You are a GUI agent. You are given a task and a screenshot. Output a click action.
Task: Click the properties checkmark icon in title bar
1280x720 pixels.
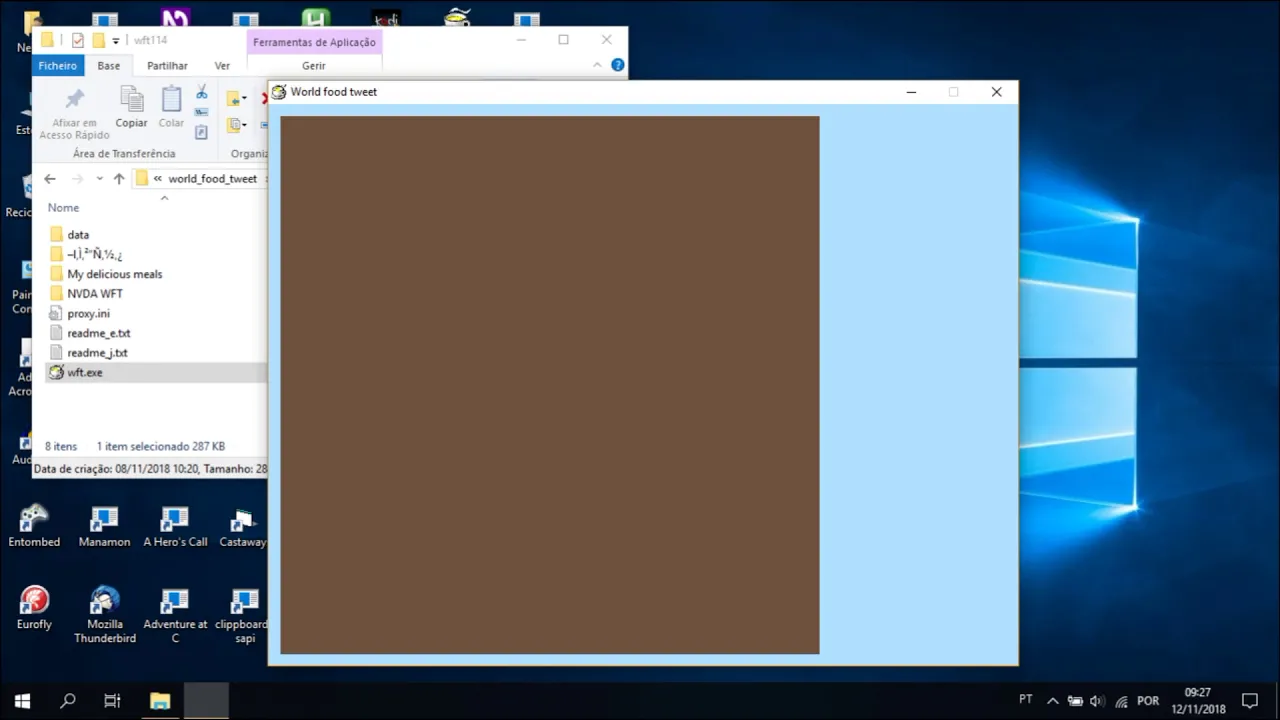(78, 40)
